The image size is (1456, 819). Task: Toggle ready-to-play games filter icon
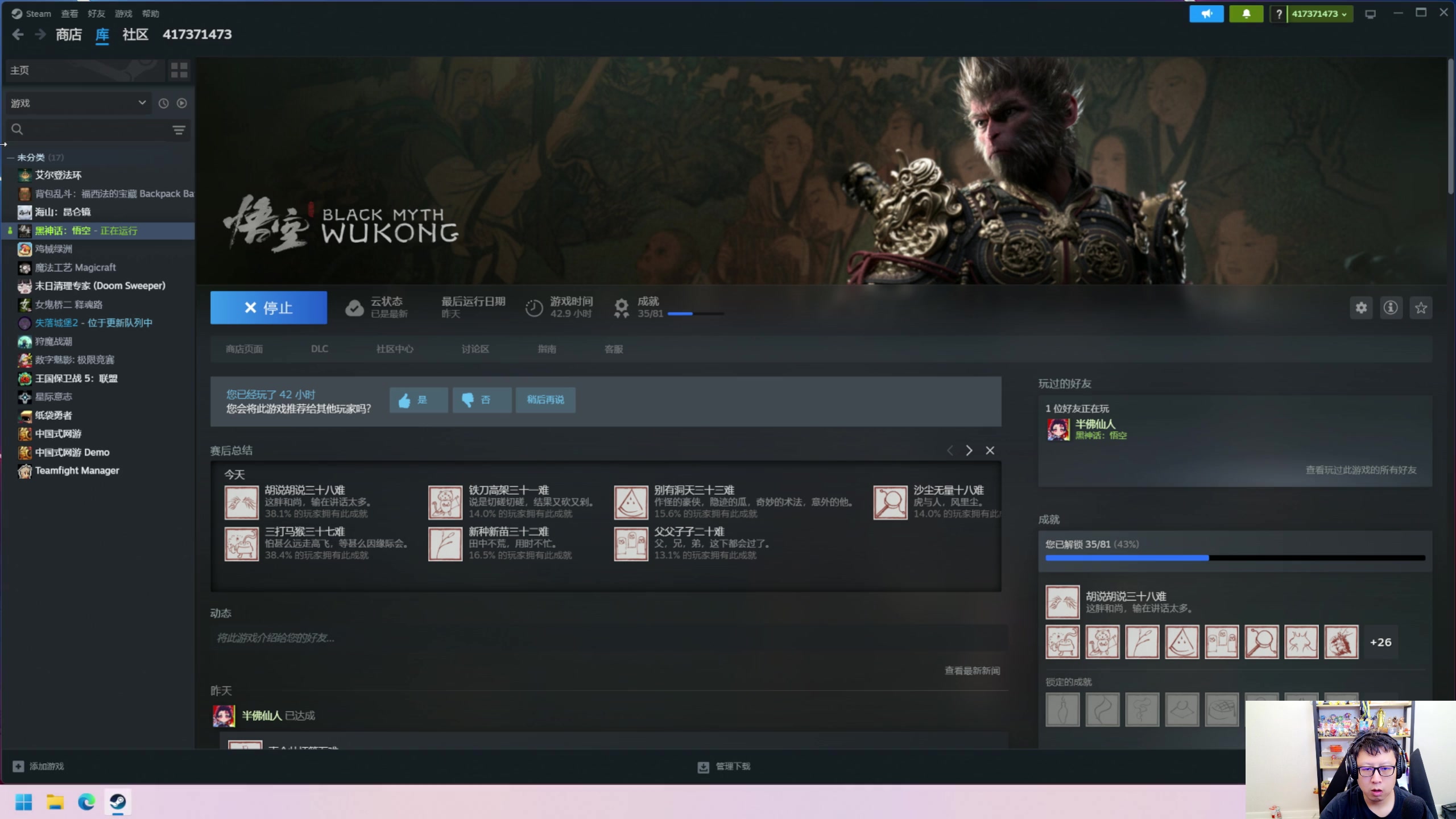click(181, 103)
